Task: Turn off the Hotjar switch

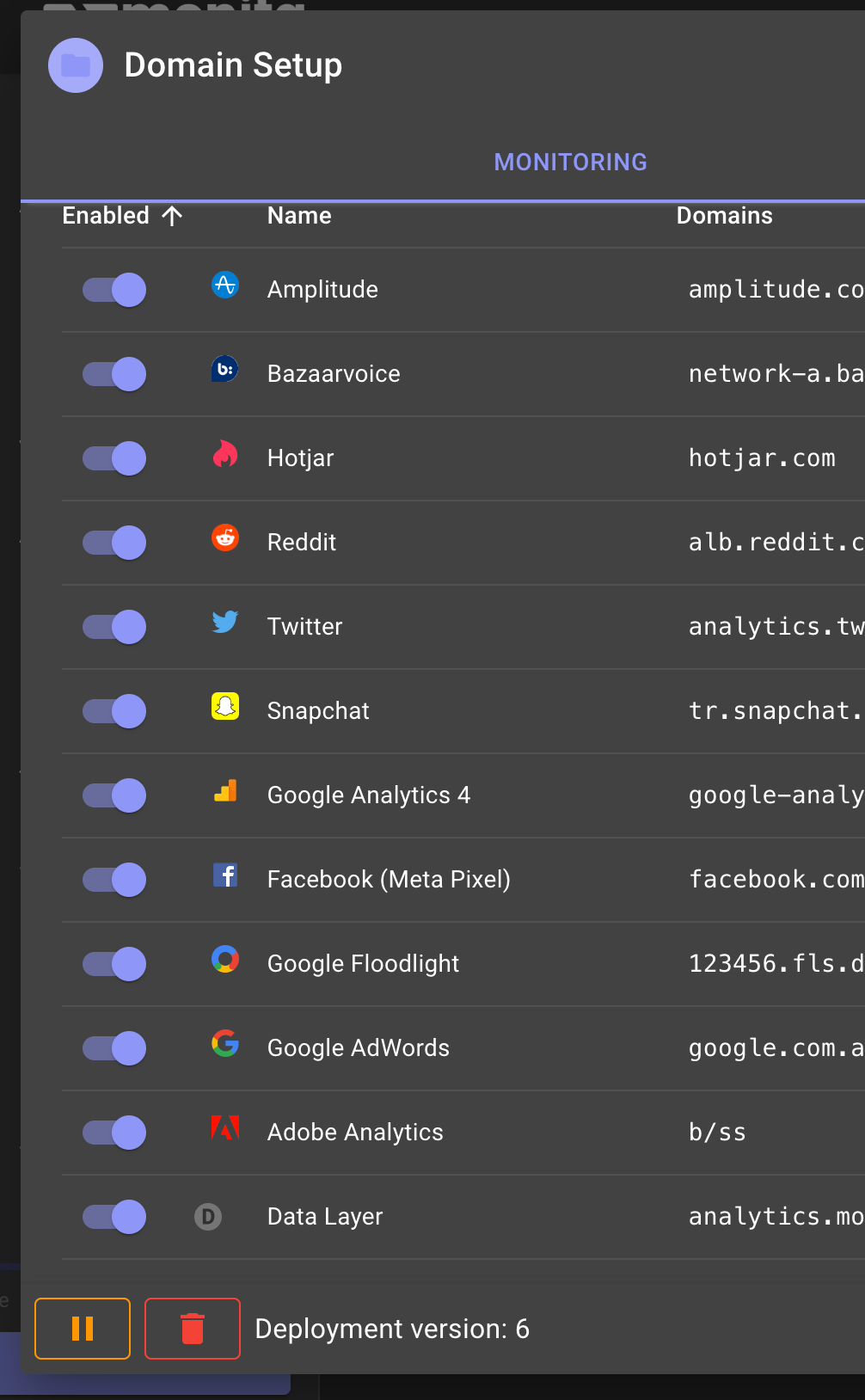Action: coord(114,458)
